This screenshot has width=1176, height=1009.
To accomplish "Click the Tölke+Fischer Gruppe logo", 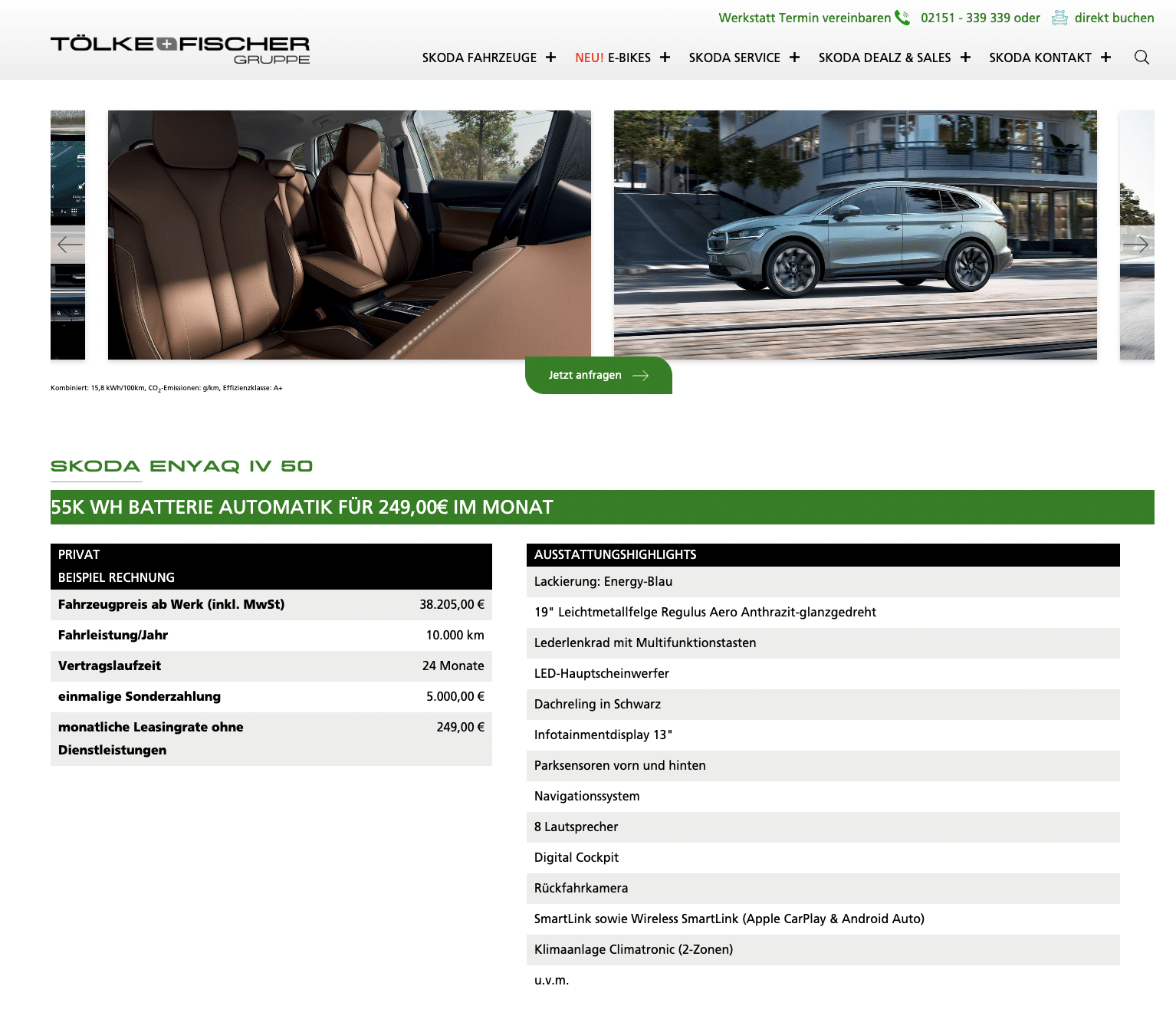I will coord(180,50).
